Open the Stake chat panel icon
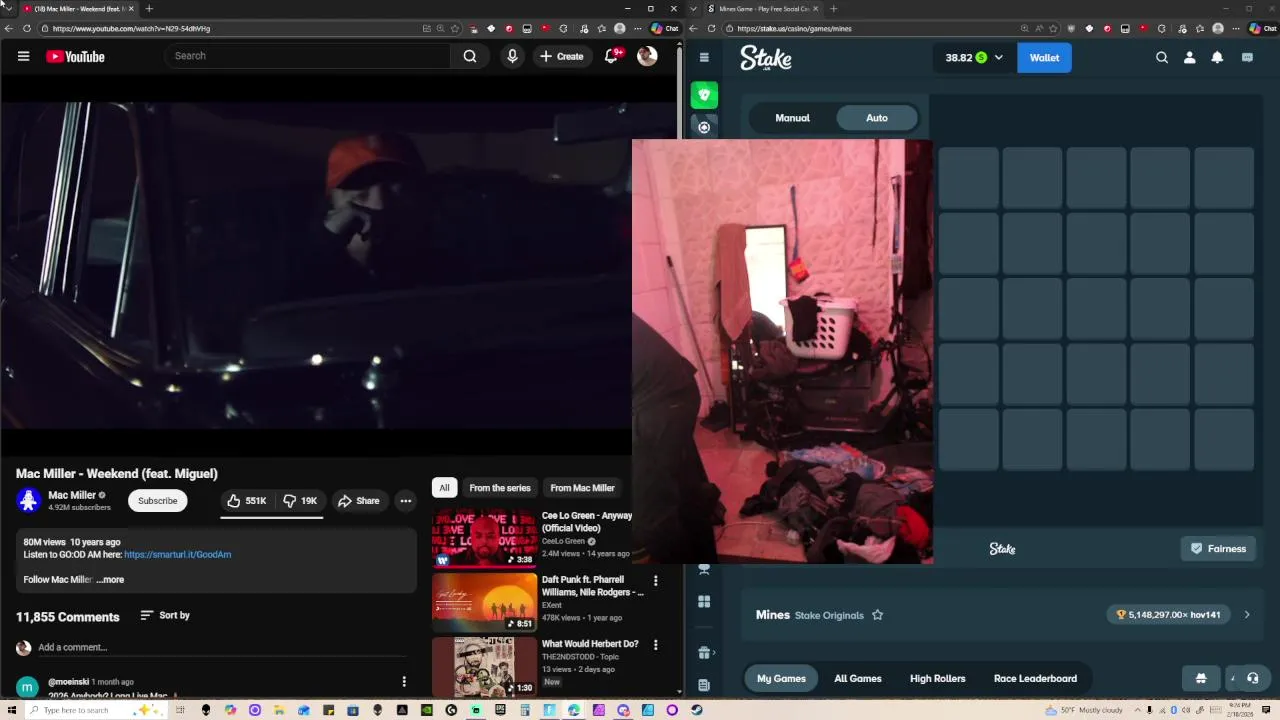The width and height of the screenshot is (1280, 720). point(1247,57)
